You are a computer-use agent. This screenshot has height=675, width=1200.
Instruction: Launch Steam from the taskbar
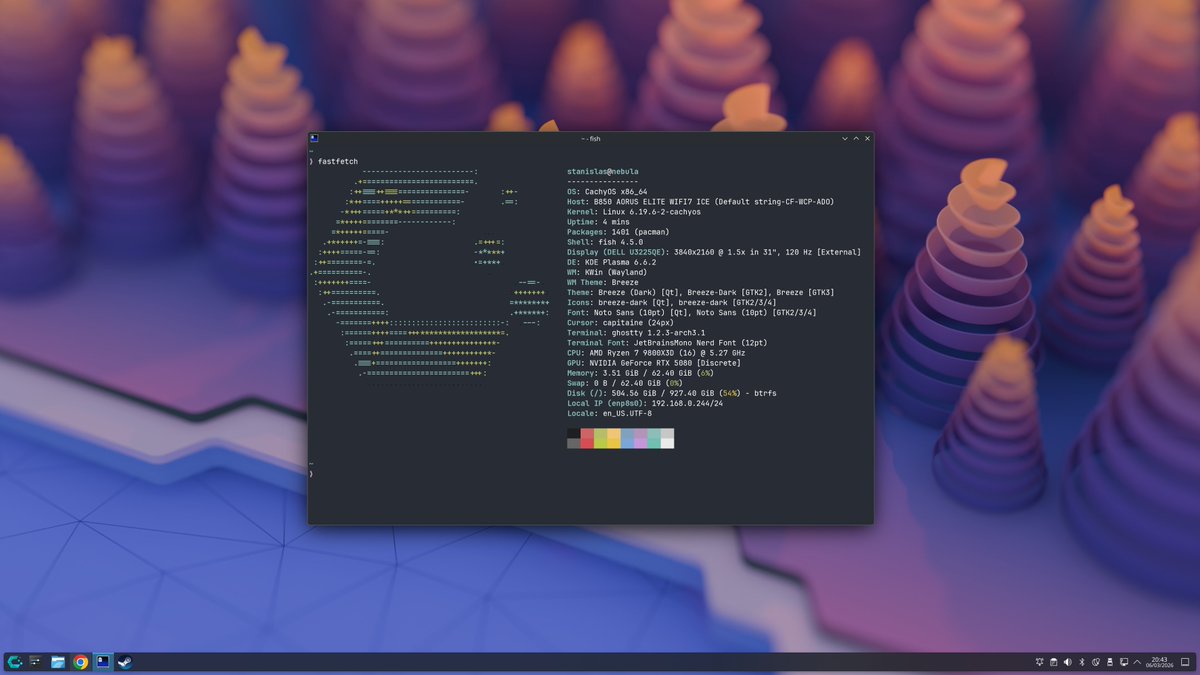click(125, 662)
